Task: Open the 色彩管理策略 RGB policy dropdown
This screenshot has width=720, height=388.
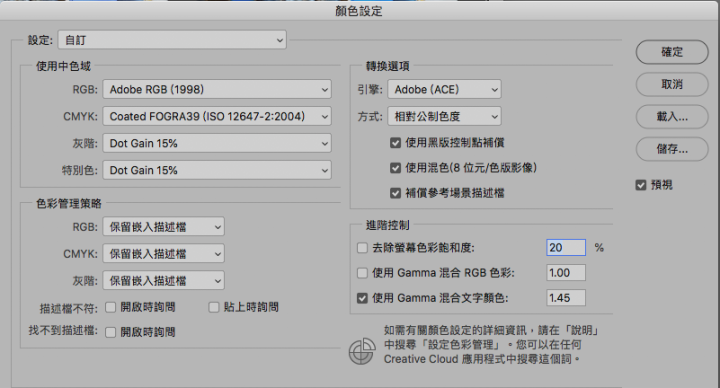Action: pyautogui.click(x=163, y=227)
